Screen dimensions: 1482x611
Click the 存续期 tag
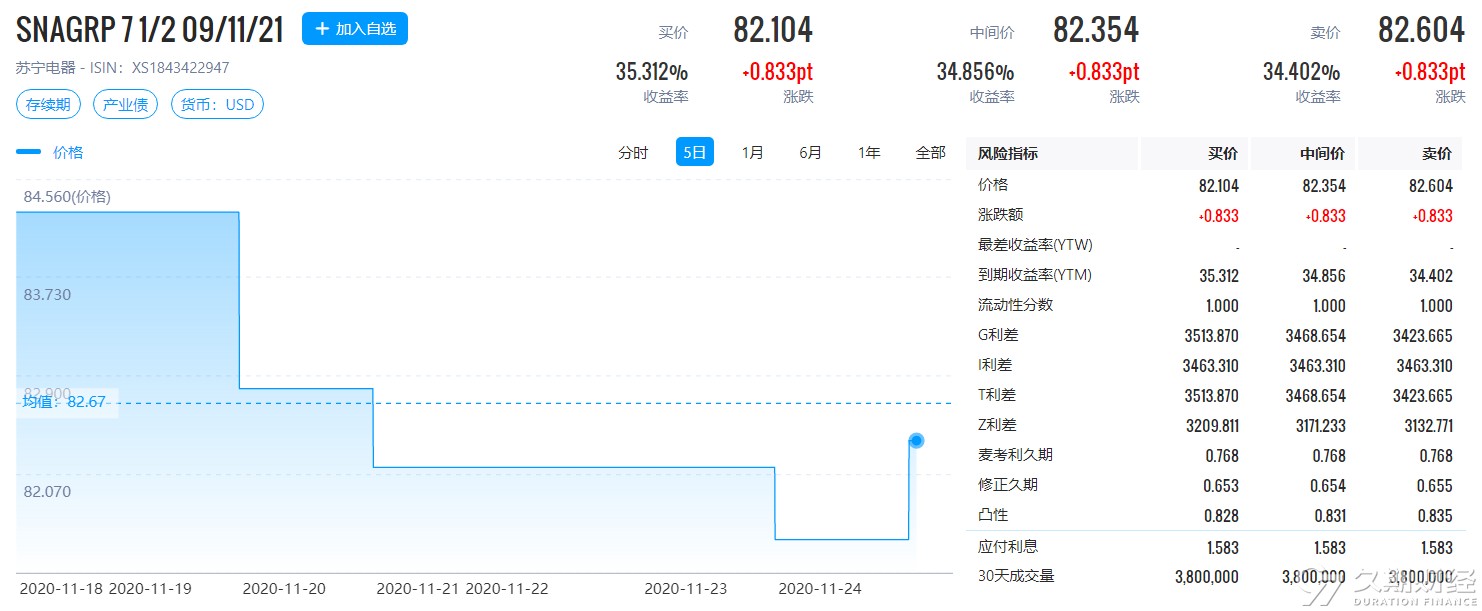pos(48,105)
